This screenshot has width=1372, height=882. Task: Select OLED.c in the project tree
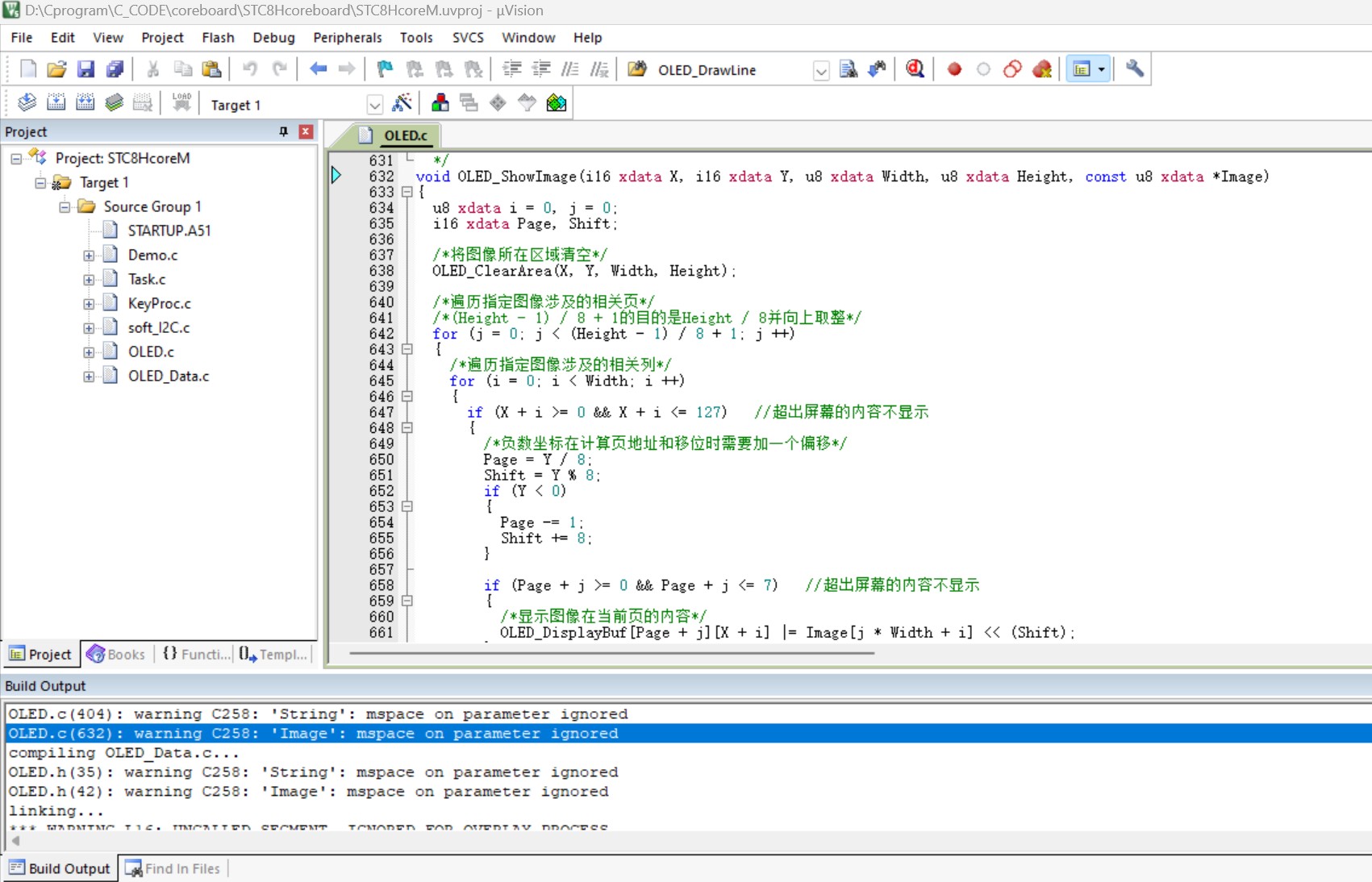tap(151, 352)
